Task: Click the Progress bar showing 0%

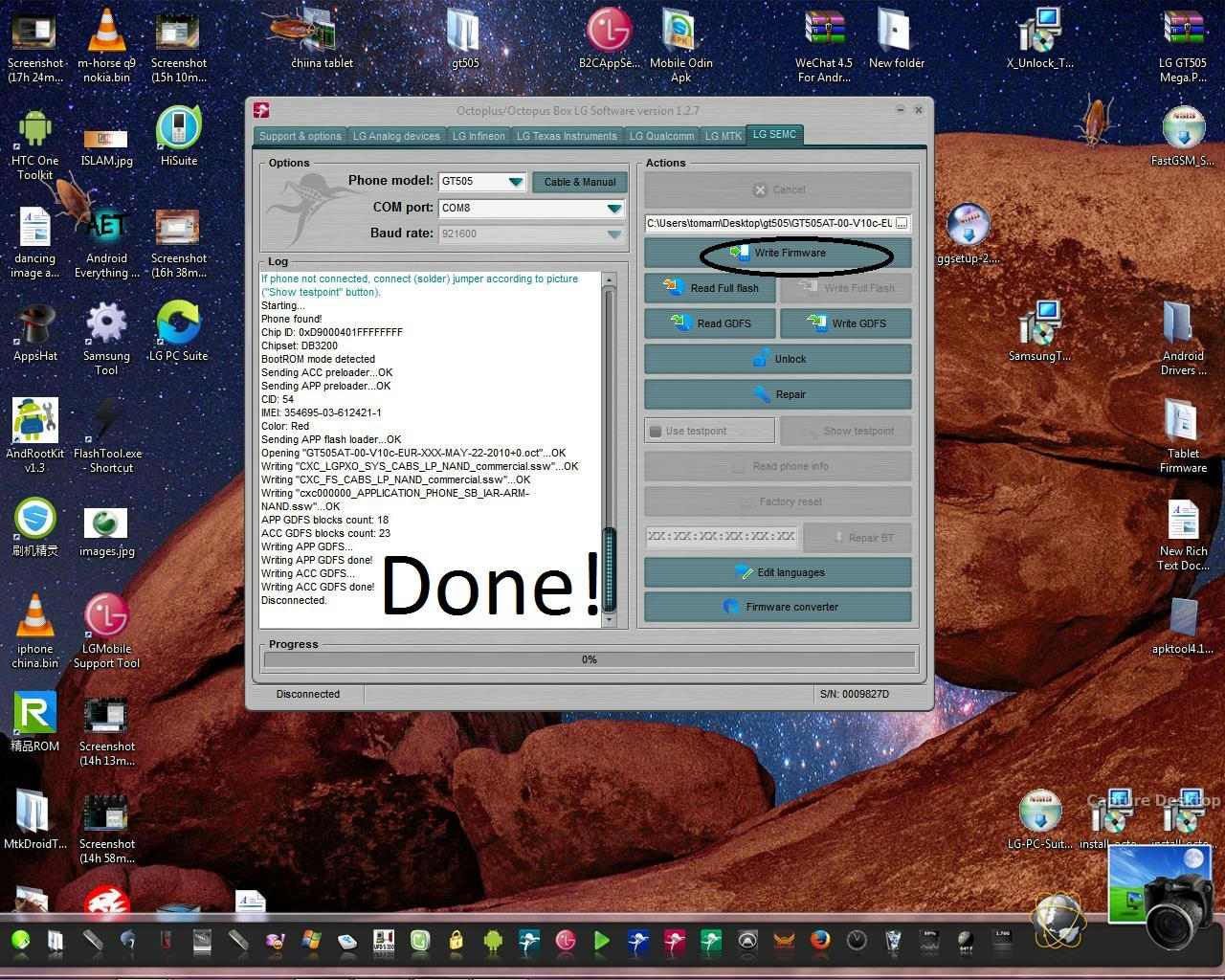Action: (590, 659)
